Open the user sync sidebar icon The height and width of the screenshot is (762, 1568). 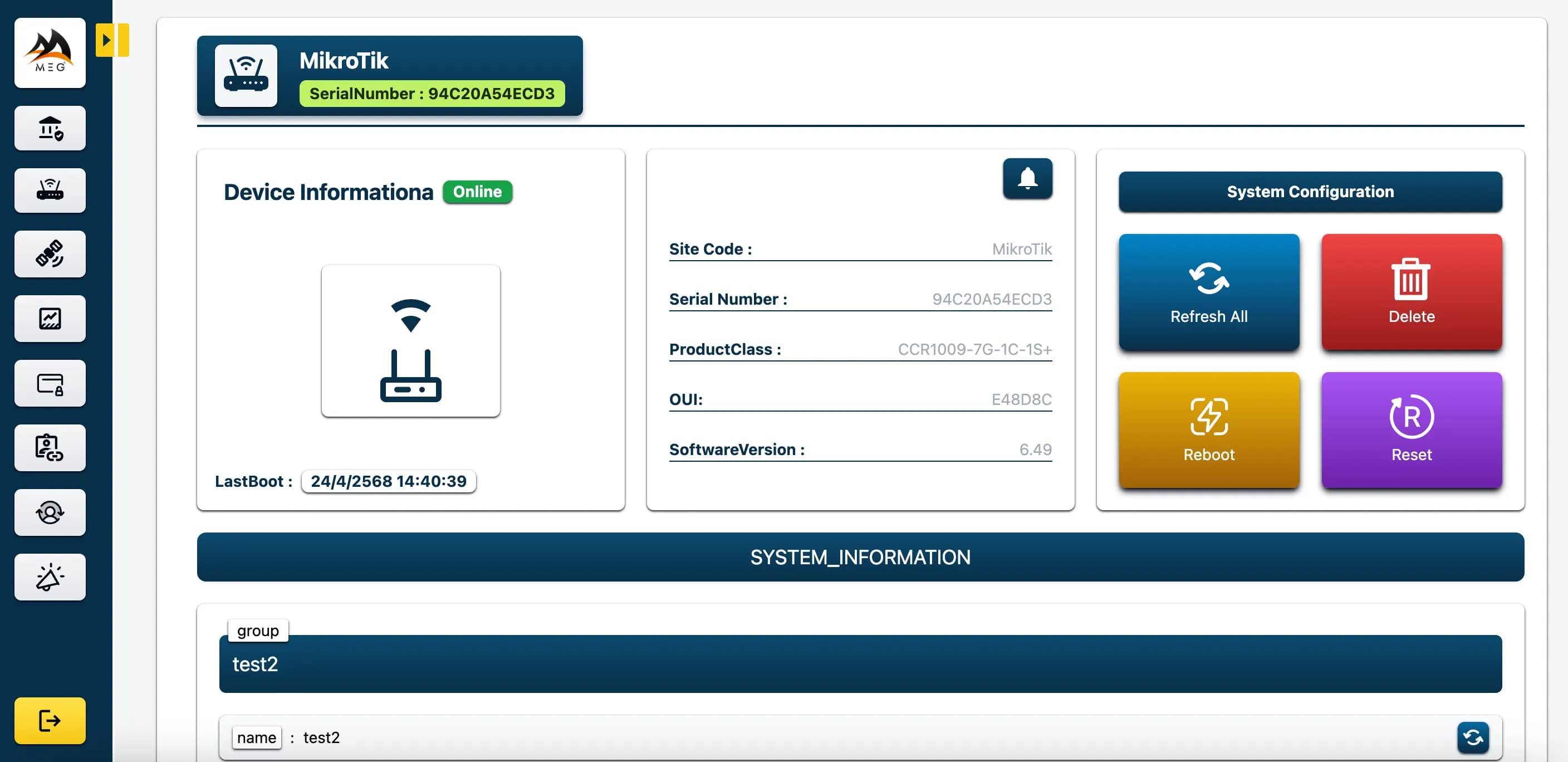pos(50,512)
